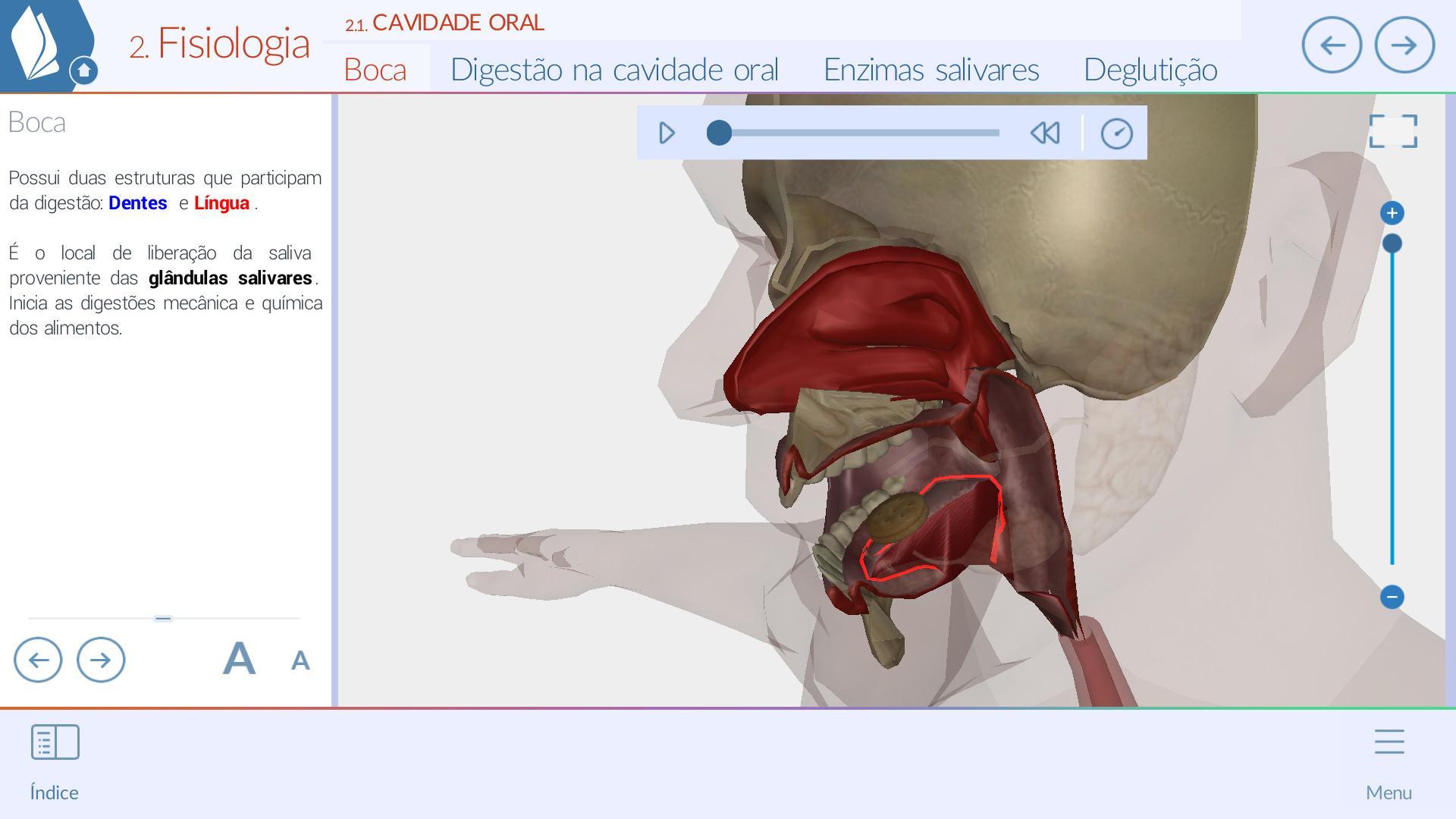Screen dimensions: 1456x819
Task: Switch to the Deglutição tab
Action: tap(1150, 69)
